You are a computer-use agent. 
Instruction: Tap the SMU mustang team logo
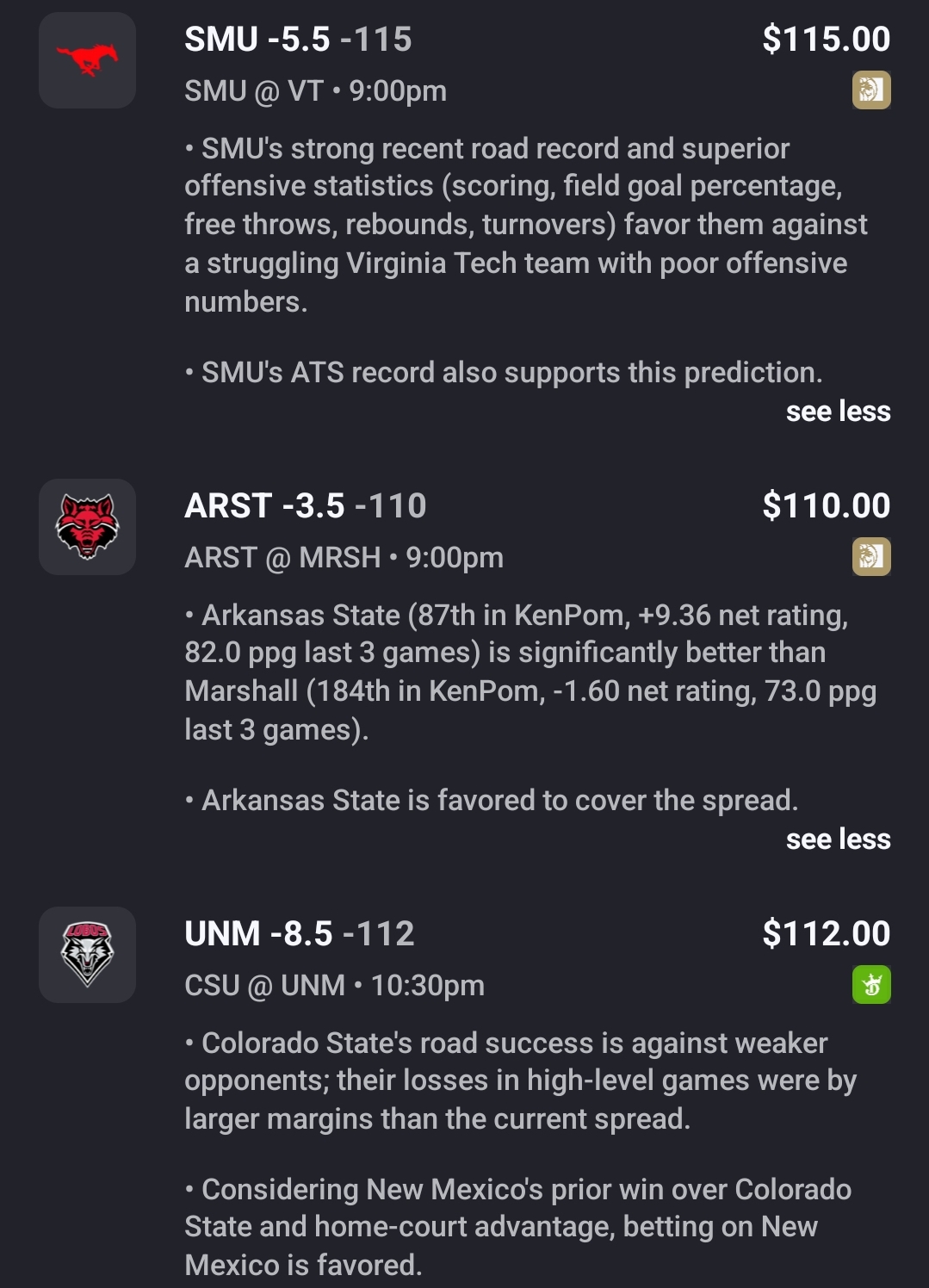(x=87, y=60)
